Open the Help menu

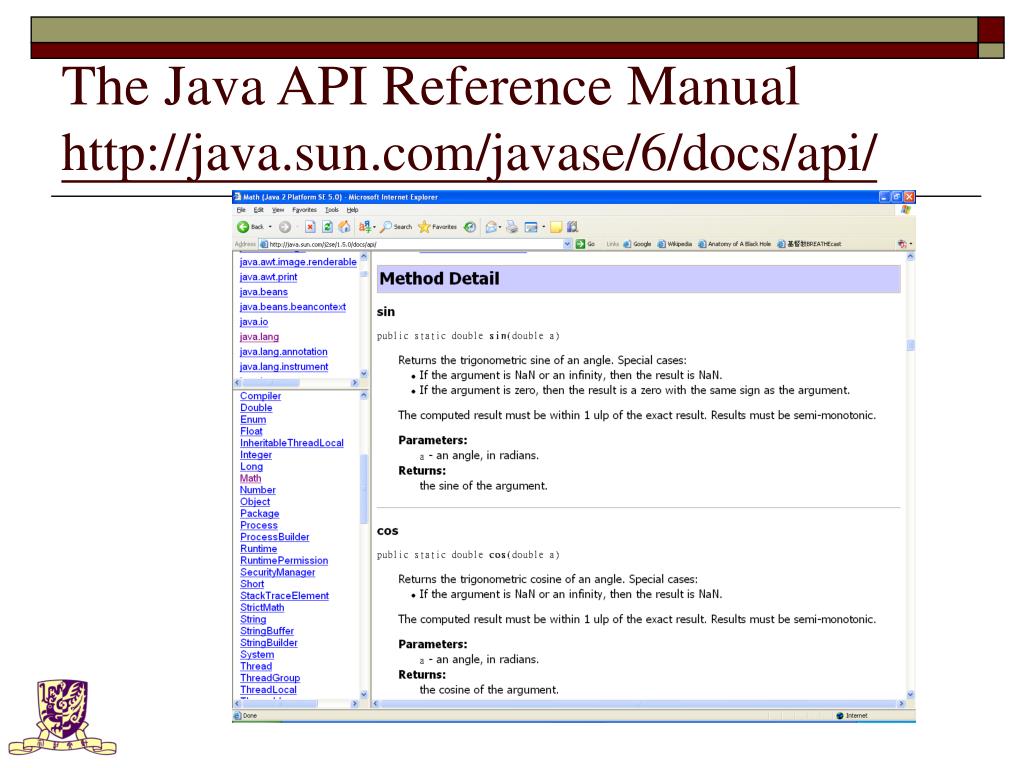tap(353, 210)
